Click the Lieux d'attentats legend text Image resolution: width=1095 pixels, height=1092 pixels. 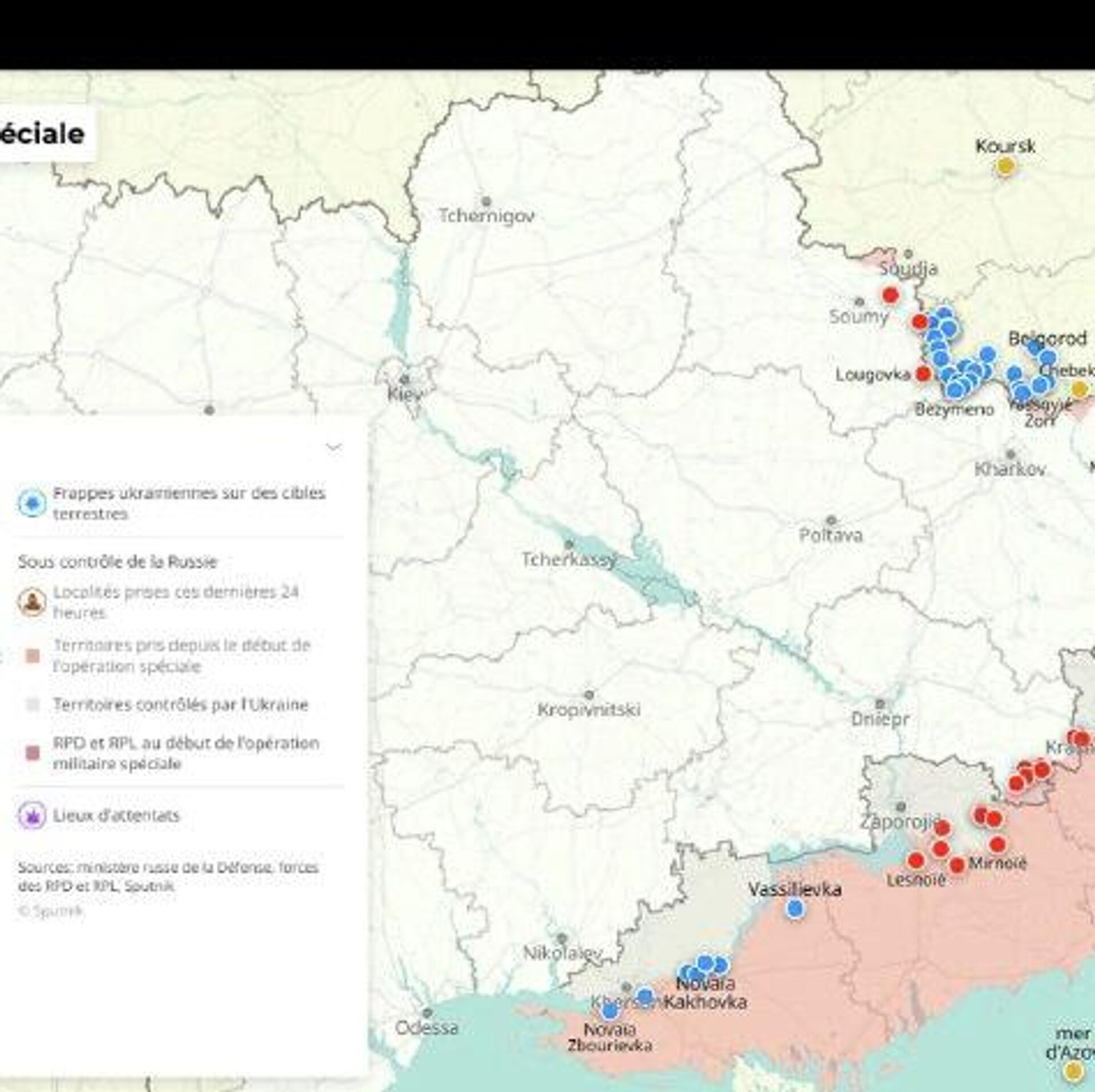[116, 815]
